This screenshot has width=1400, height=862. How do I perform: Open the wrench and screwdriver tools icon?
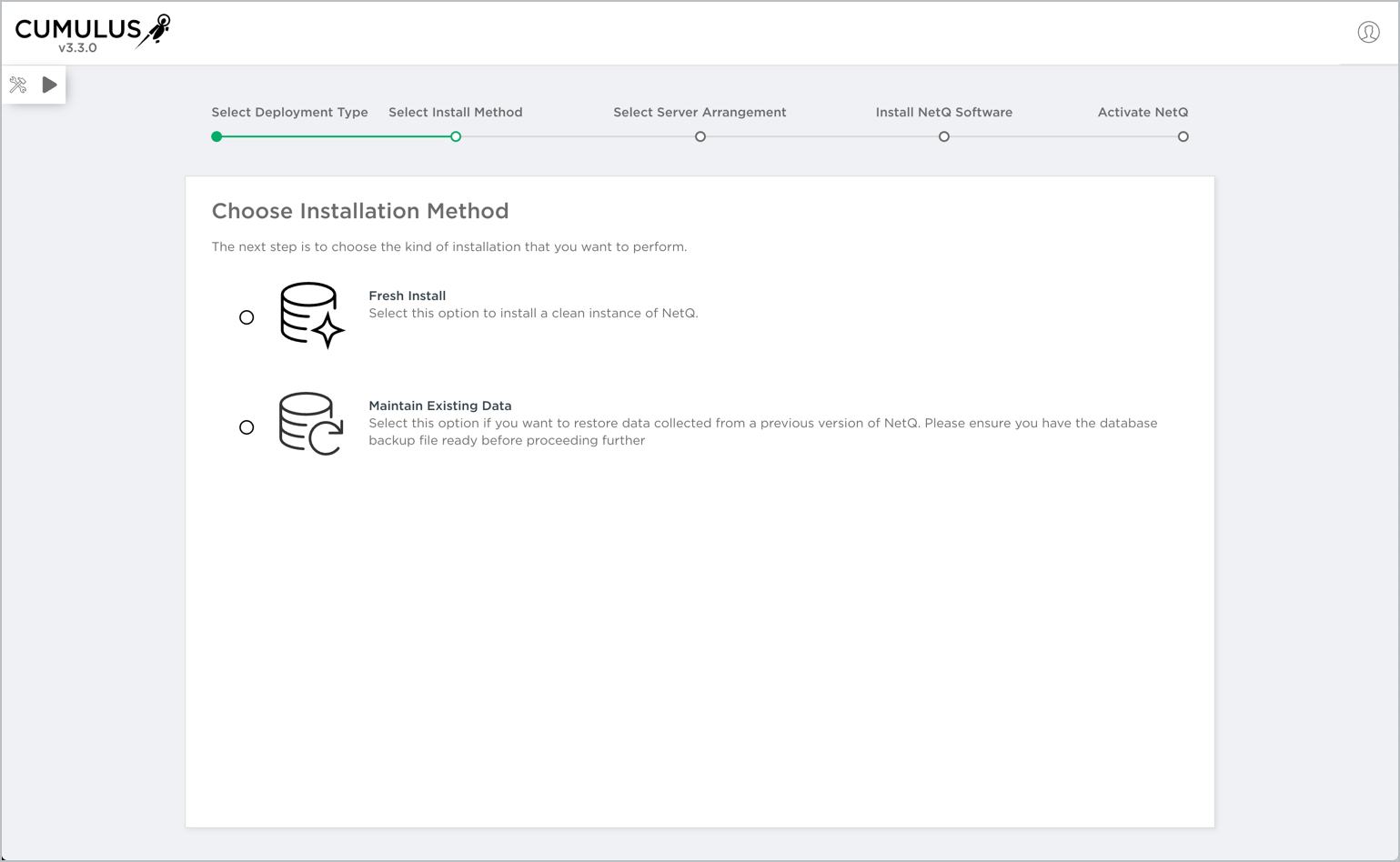pyautogui.click(x=18, y=85)
